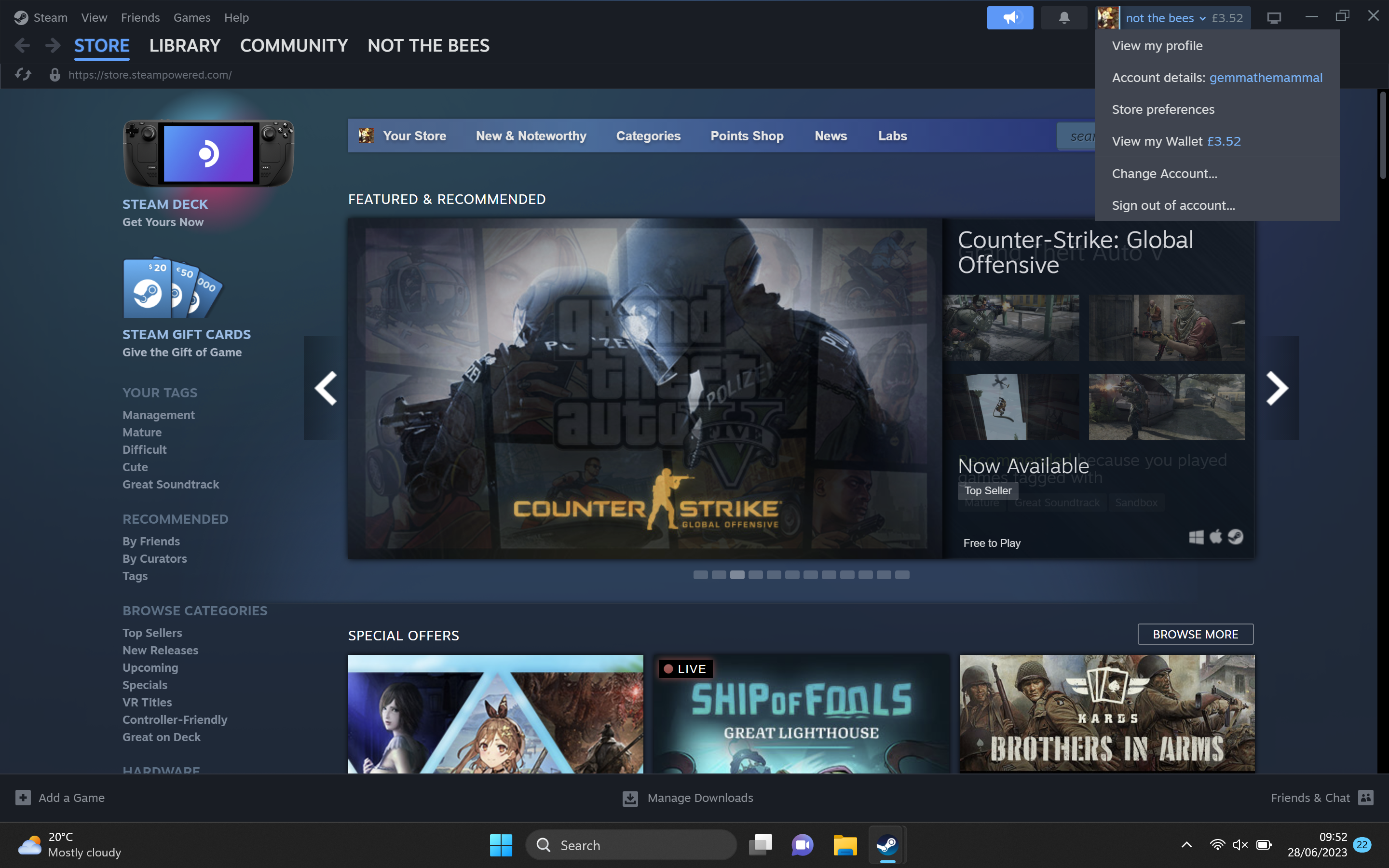The width and height of the screenshot is (1389, 868).
Task: Open the Task View taskbar icon
Action: (761, 845)
